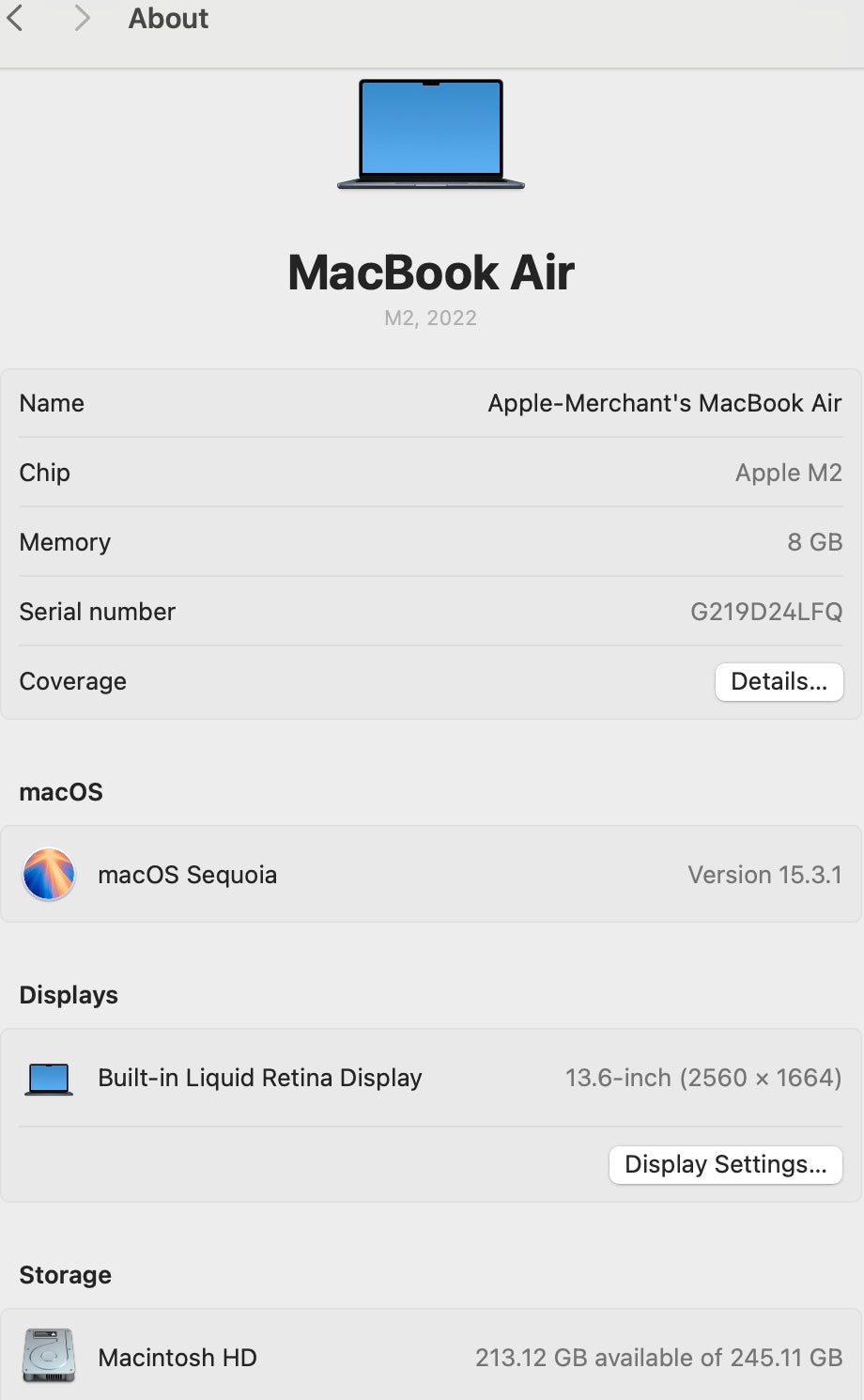Click the MacBook Air model heading
Image resolution: width=864 pixels, height=1400 pixels.
[431, 272]
